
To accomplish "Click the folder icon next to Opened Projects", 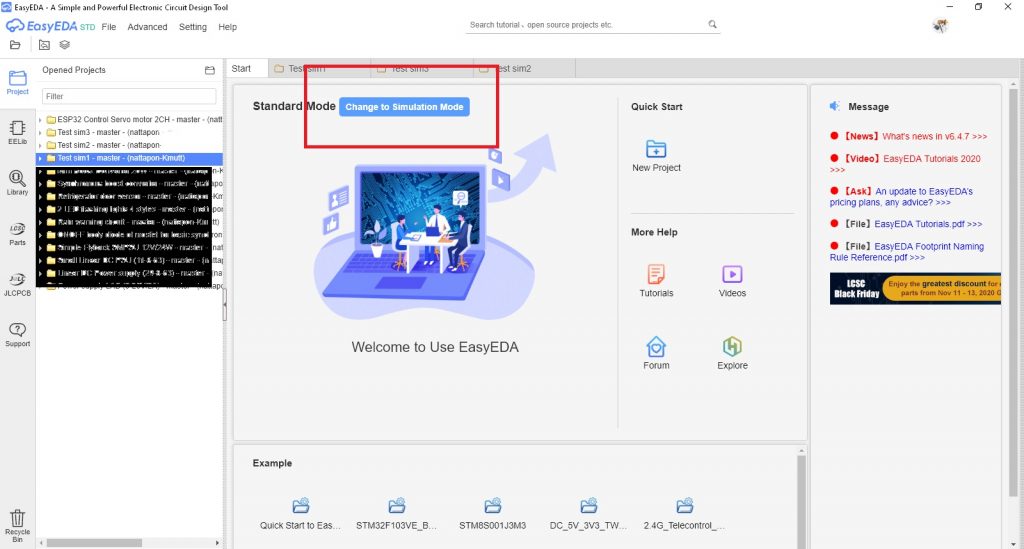I will 210,71.
